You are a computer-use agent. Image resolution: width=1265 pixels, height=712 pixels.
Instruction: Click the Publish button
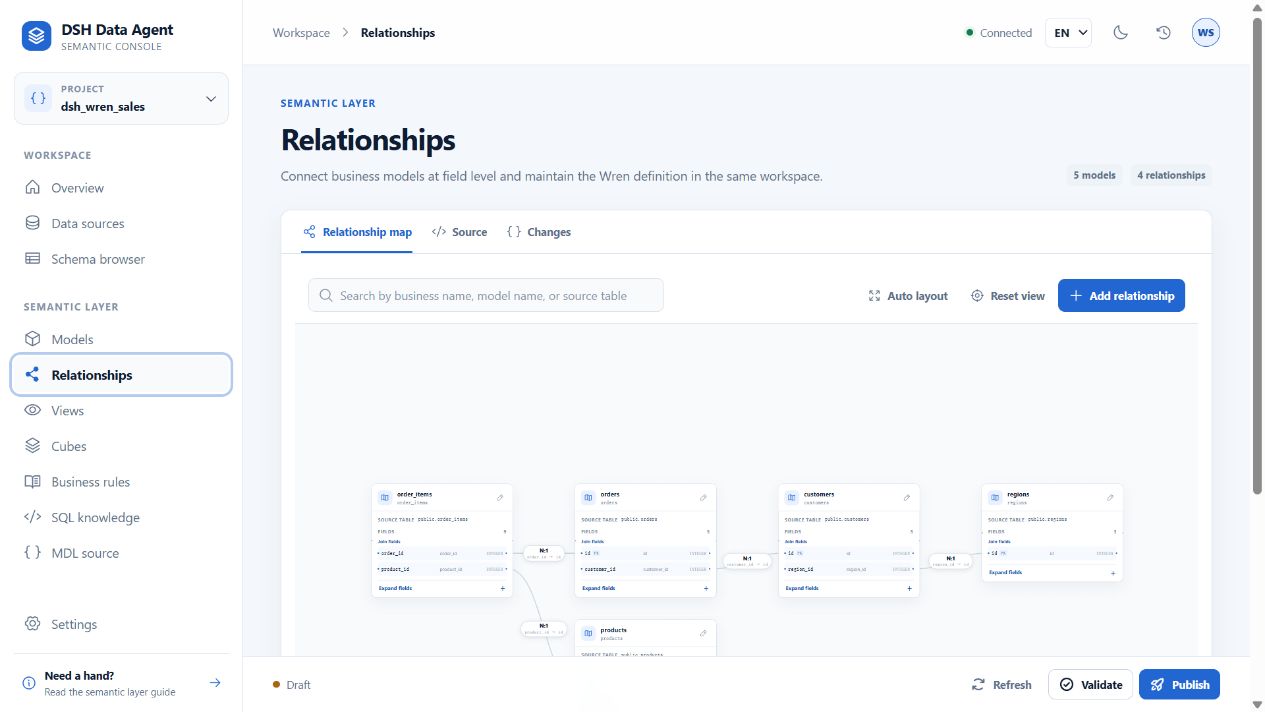coord(1179,685)
